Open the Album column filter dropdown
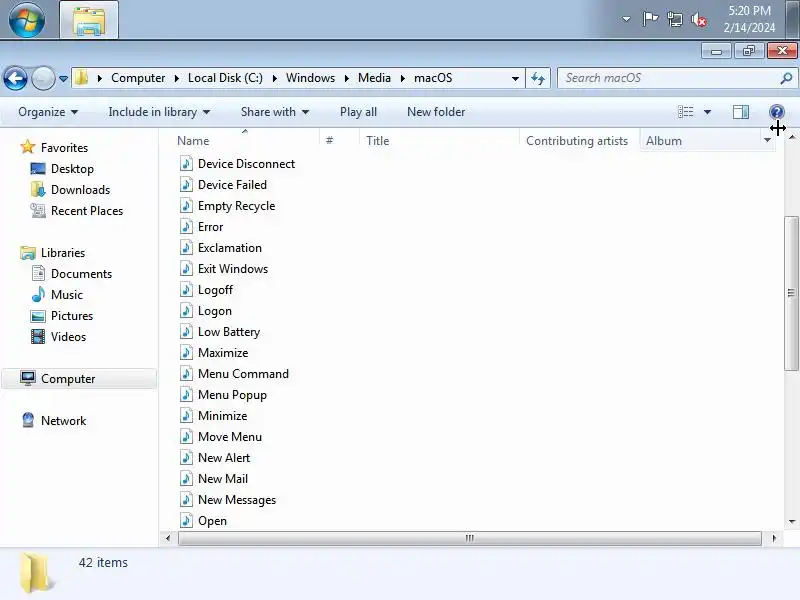Image resolution: width=800 pixels, height=600 pixels. coord(767,140)
